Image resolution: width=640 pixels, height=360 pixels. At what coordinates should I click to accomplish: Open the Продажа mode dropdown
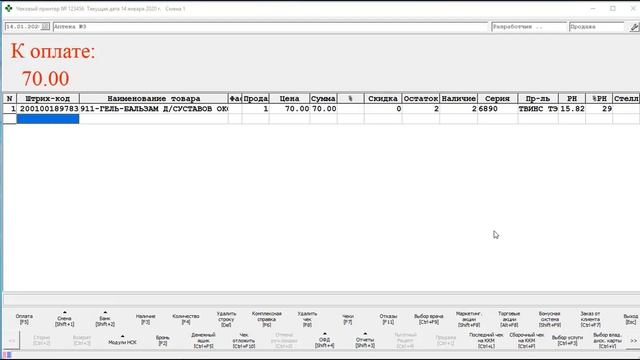[596, 27]
